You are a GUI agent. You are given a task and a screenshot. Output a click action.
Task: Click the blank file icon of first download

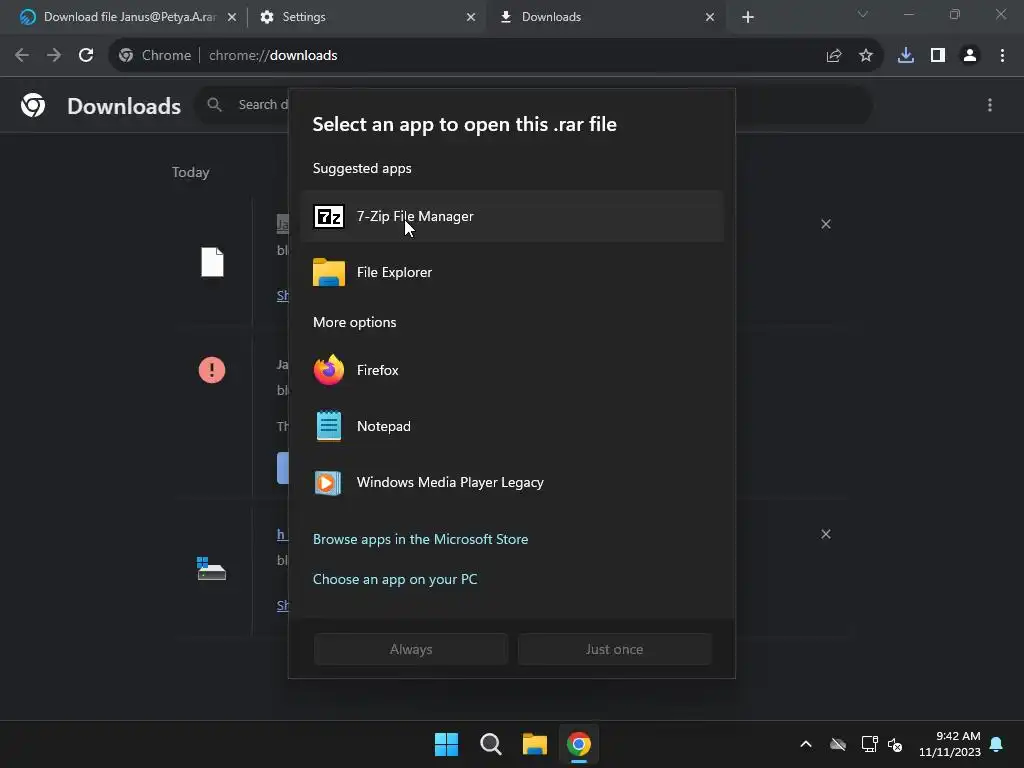212,262
